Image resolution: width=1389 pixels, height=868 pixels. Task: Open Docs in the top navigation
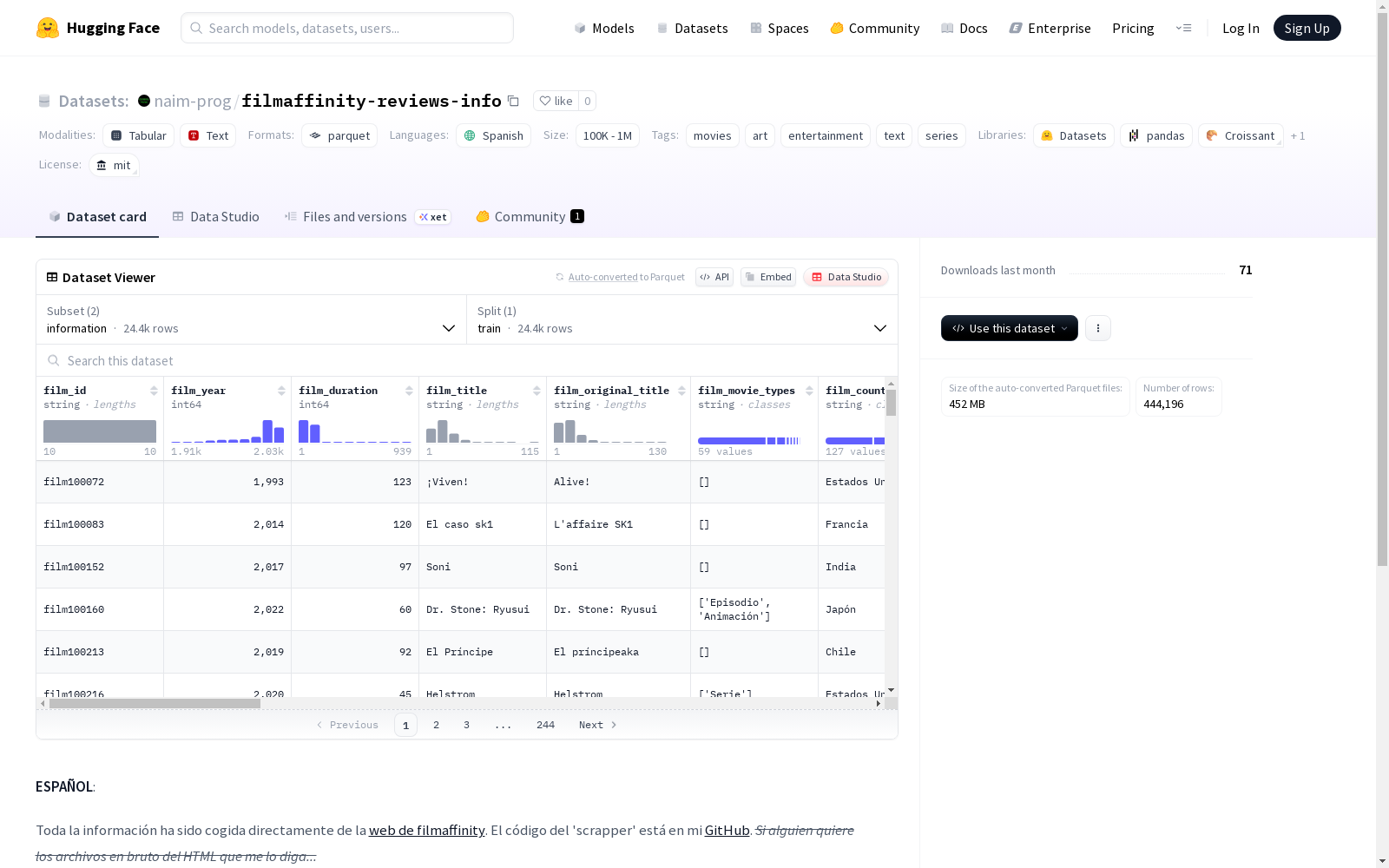[964, 28]
